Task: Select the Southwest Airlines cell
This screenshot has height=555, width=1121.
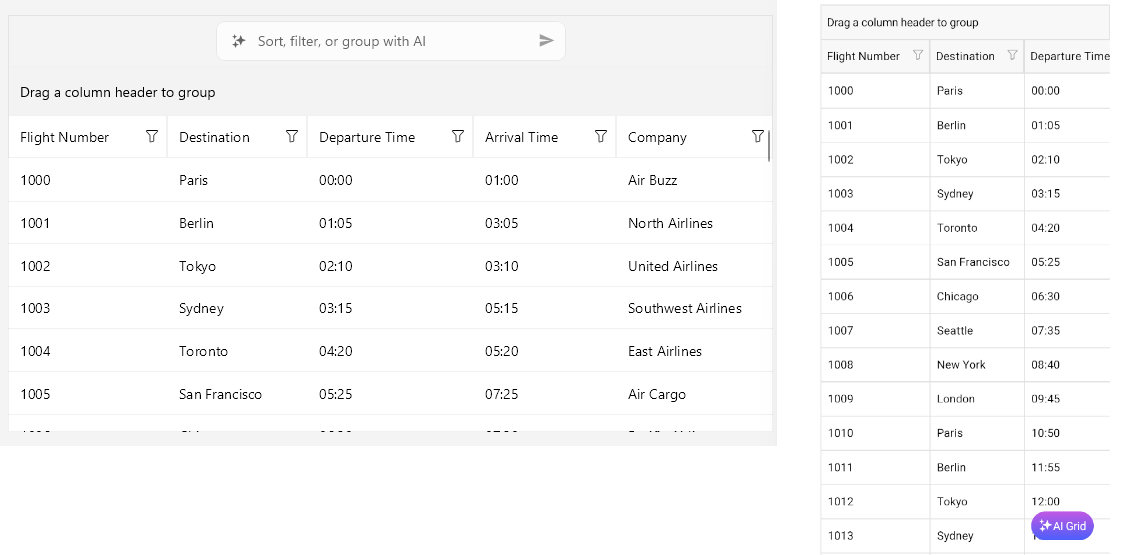Action: click(685, 308)
